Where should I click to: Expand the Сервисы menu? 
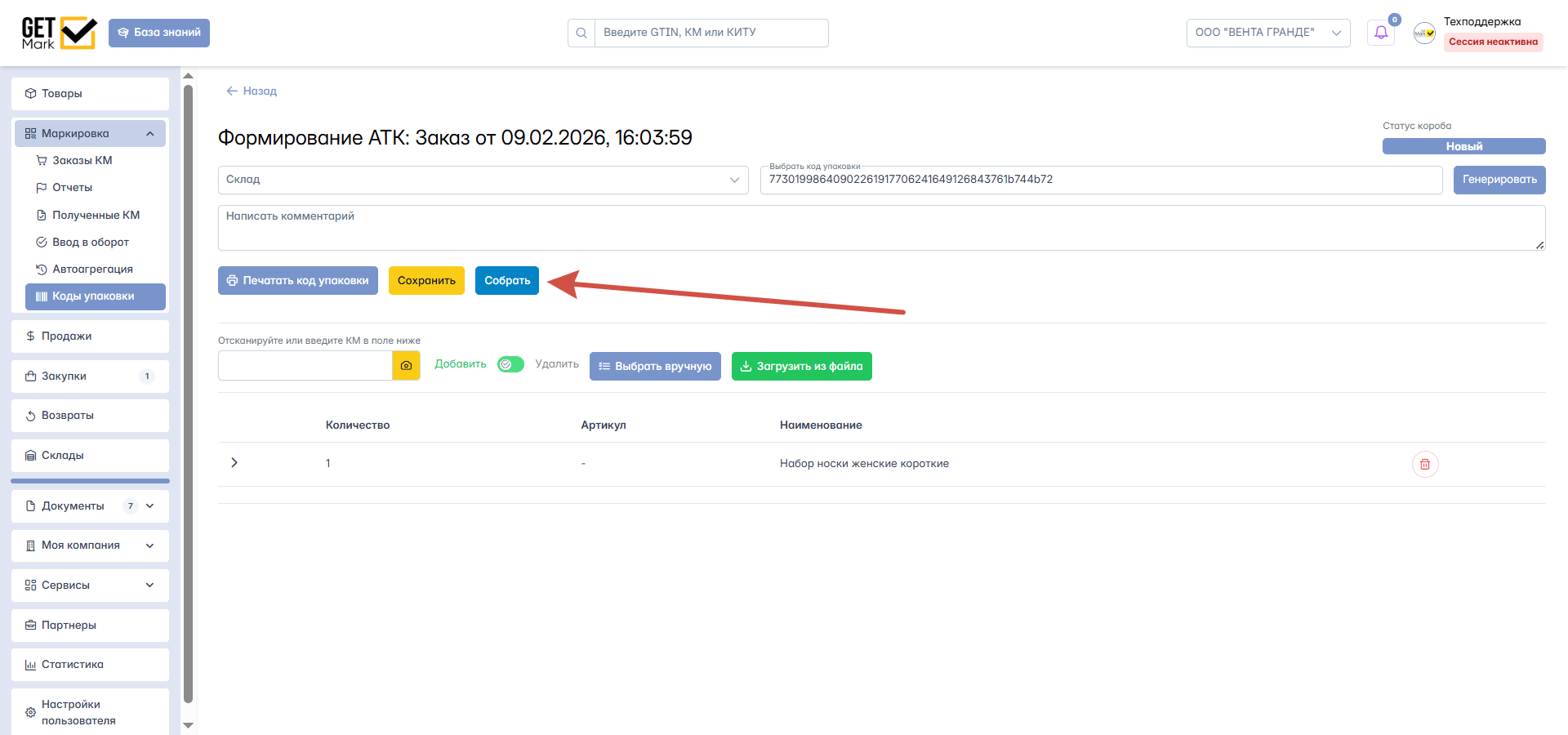(90, 586)
